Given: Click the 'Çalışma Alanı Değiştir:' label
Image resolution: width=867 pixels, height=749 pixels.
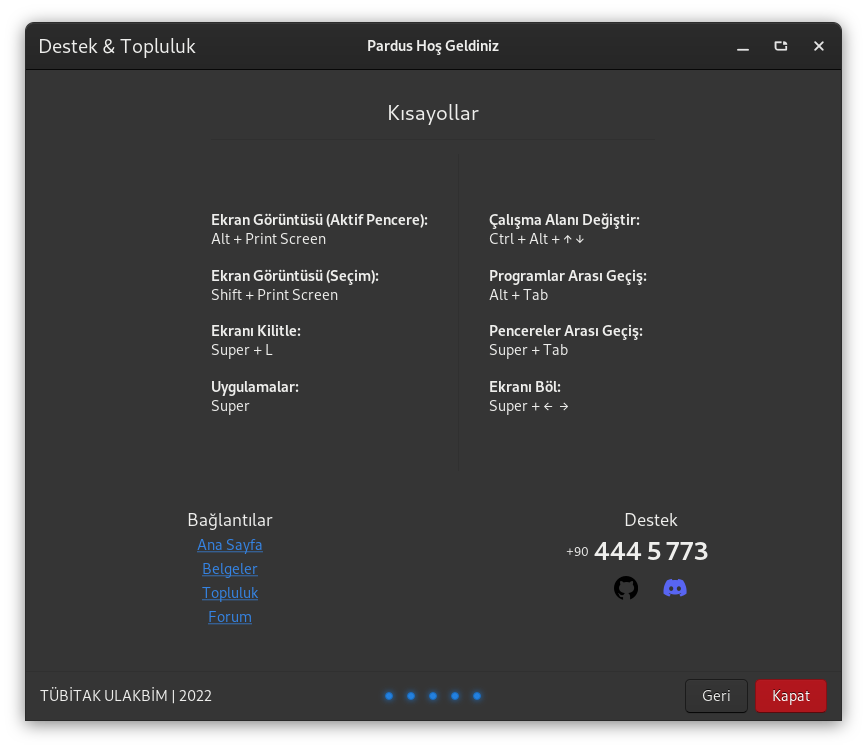Looking at the screenshot, I should tap(565, 220).
